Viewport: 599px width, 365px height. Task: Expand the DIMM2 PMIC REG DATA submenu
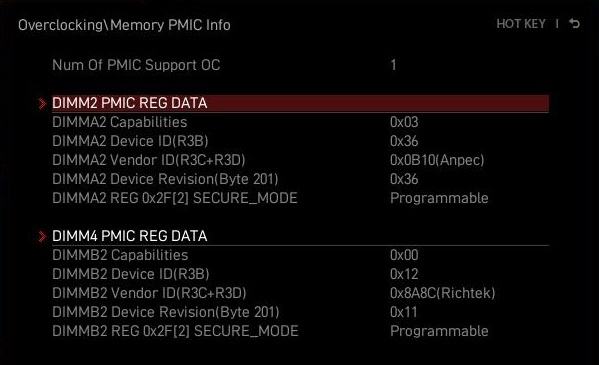300,103
